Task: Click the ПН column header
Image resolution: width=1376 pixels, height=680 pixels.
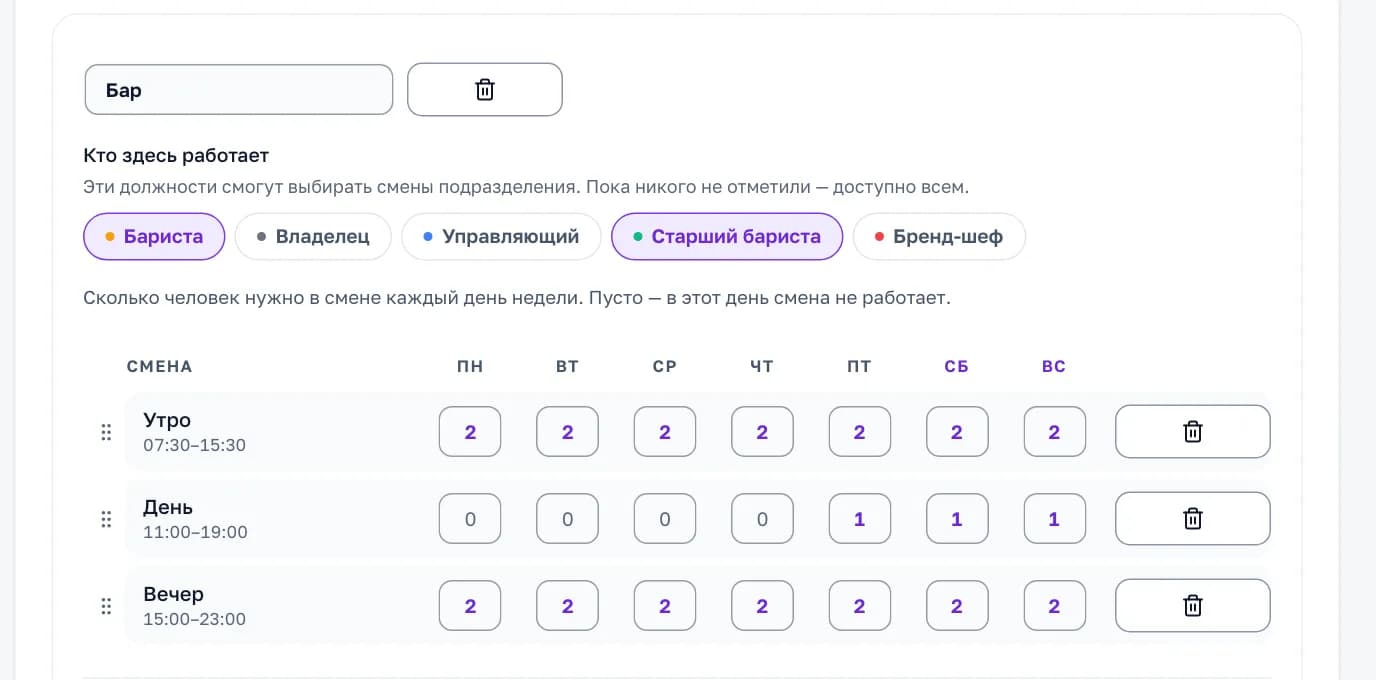Action: [470, 366]
